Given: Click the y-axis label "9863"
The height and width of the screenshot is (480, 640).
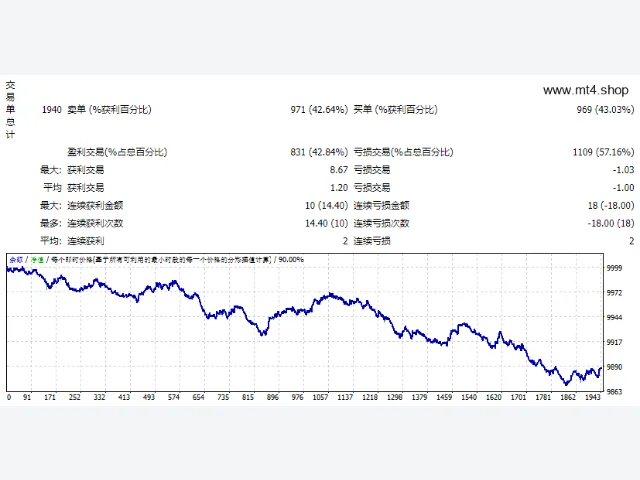Looking at the screenshot, I should (x=614, y=392).
